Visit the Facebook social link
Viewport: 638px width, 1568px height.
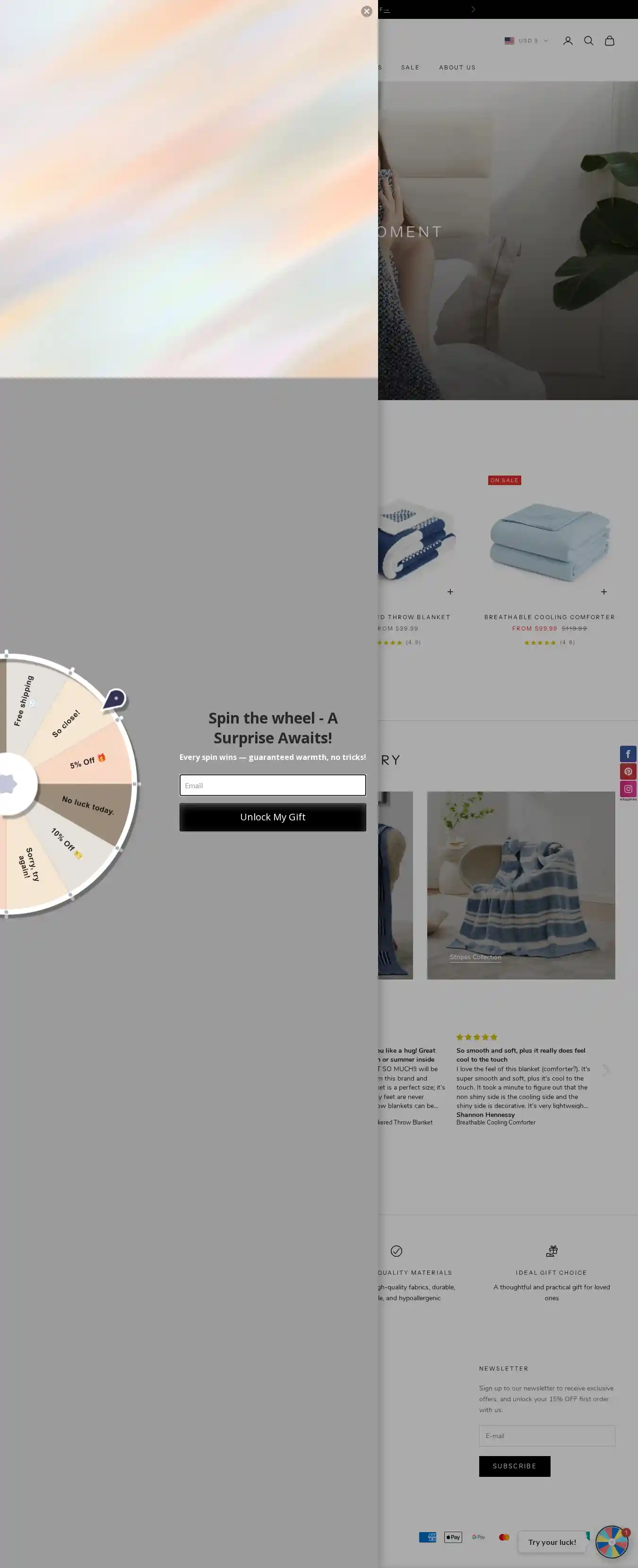[628, 754]
